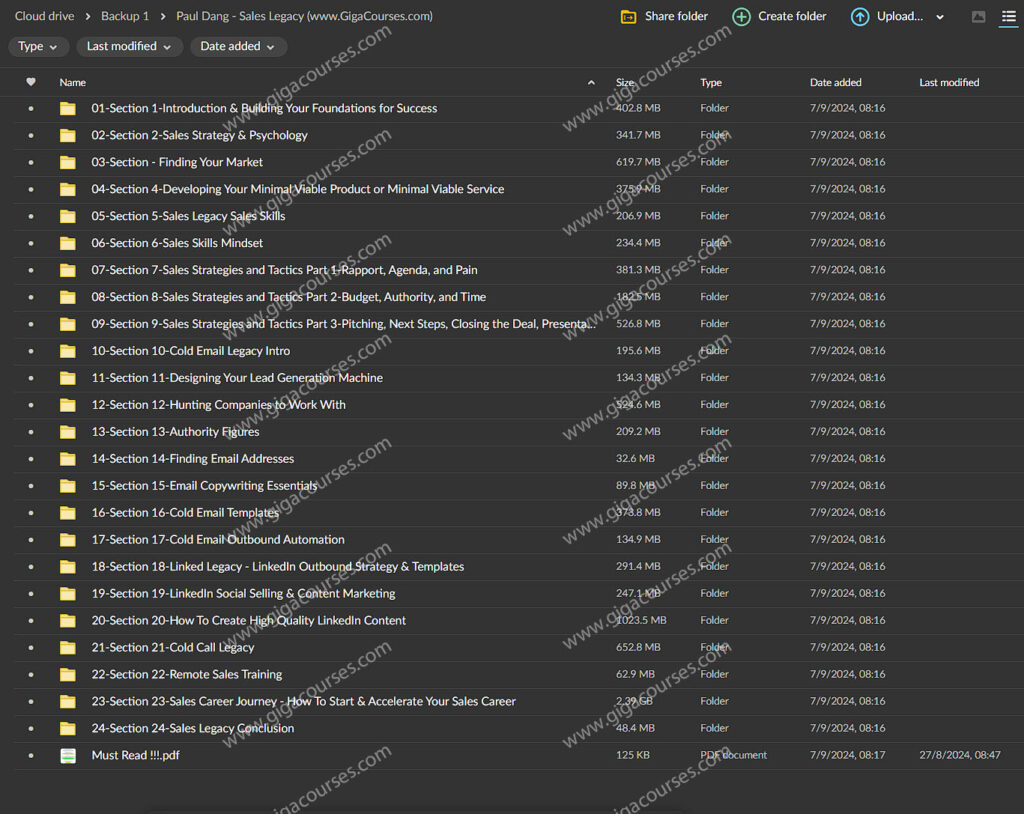This screenshot has height=814, width=1024.
Task: Click the favourite heart column icon
Action: tap(30, 82)
